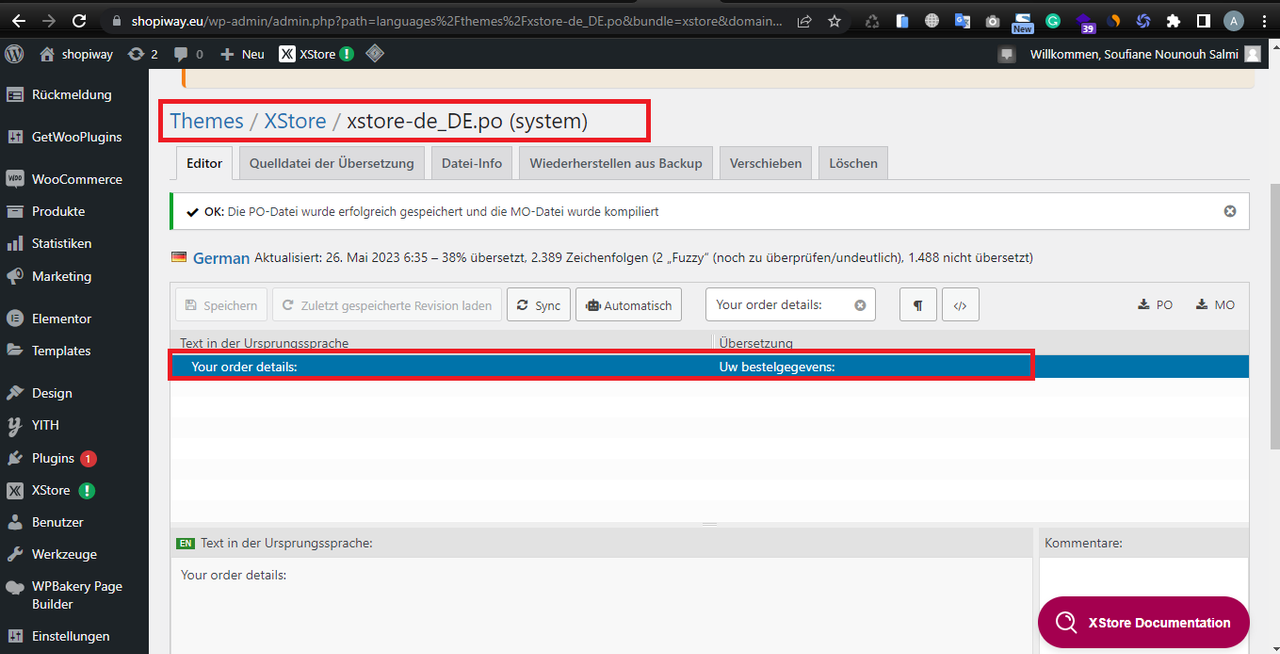The height and width of the screenshot is (654, 1280).
Task: Open WooCommerce in the sidebar
Action: point(74,179)
